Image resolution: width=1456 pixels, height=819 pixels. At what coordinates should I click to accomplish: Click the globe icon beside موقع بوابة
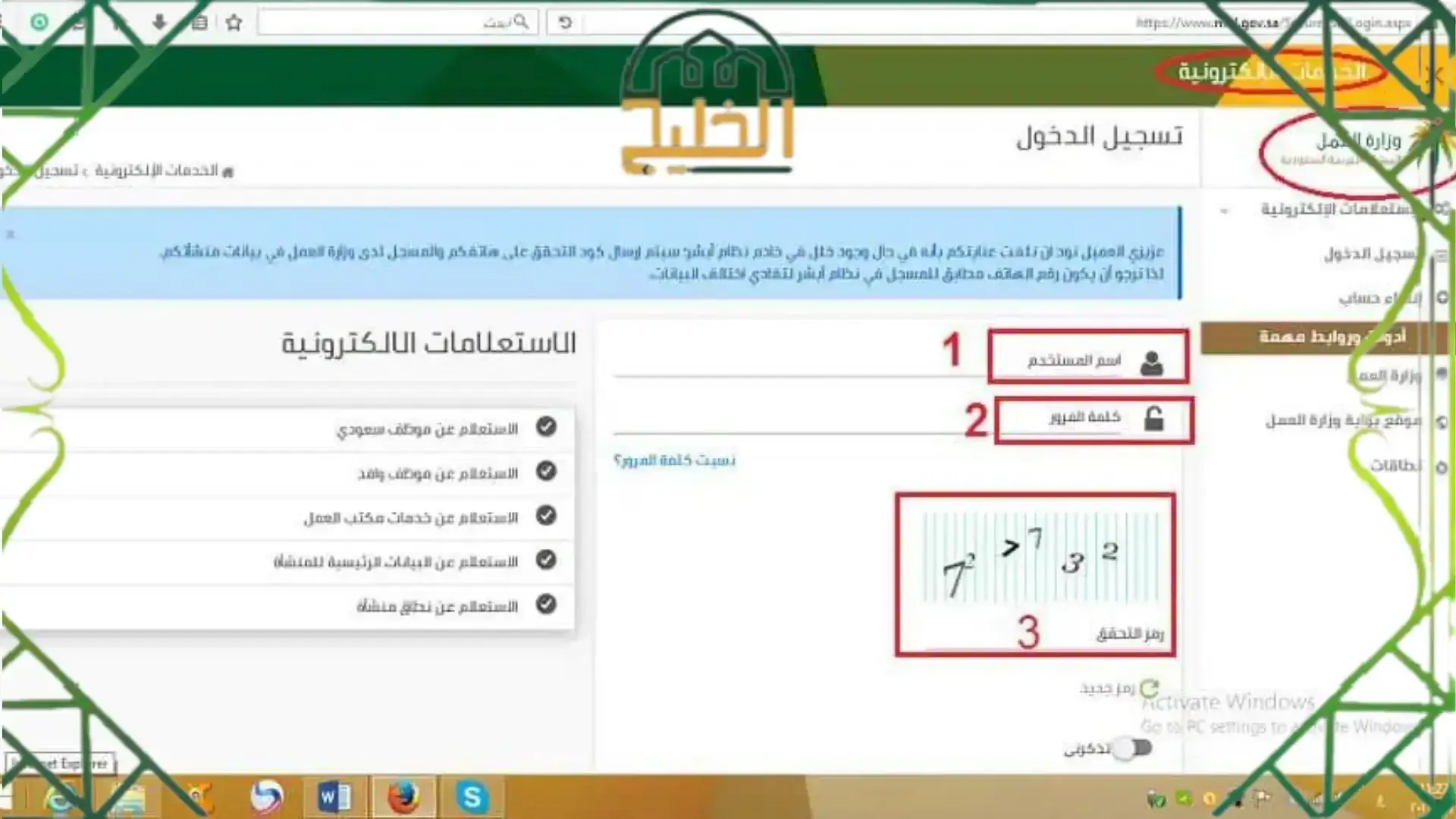[x=1442, y=422]
